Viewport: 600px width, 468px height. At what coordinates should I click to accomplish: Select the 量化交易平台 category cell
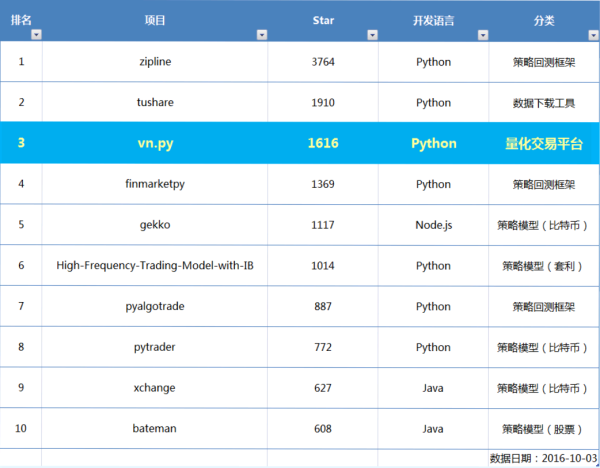click(543, 143)
